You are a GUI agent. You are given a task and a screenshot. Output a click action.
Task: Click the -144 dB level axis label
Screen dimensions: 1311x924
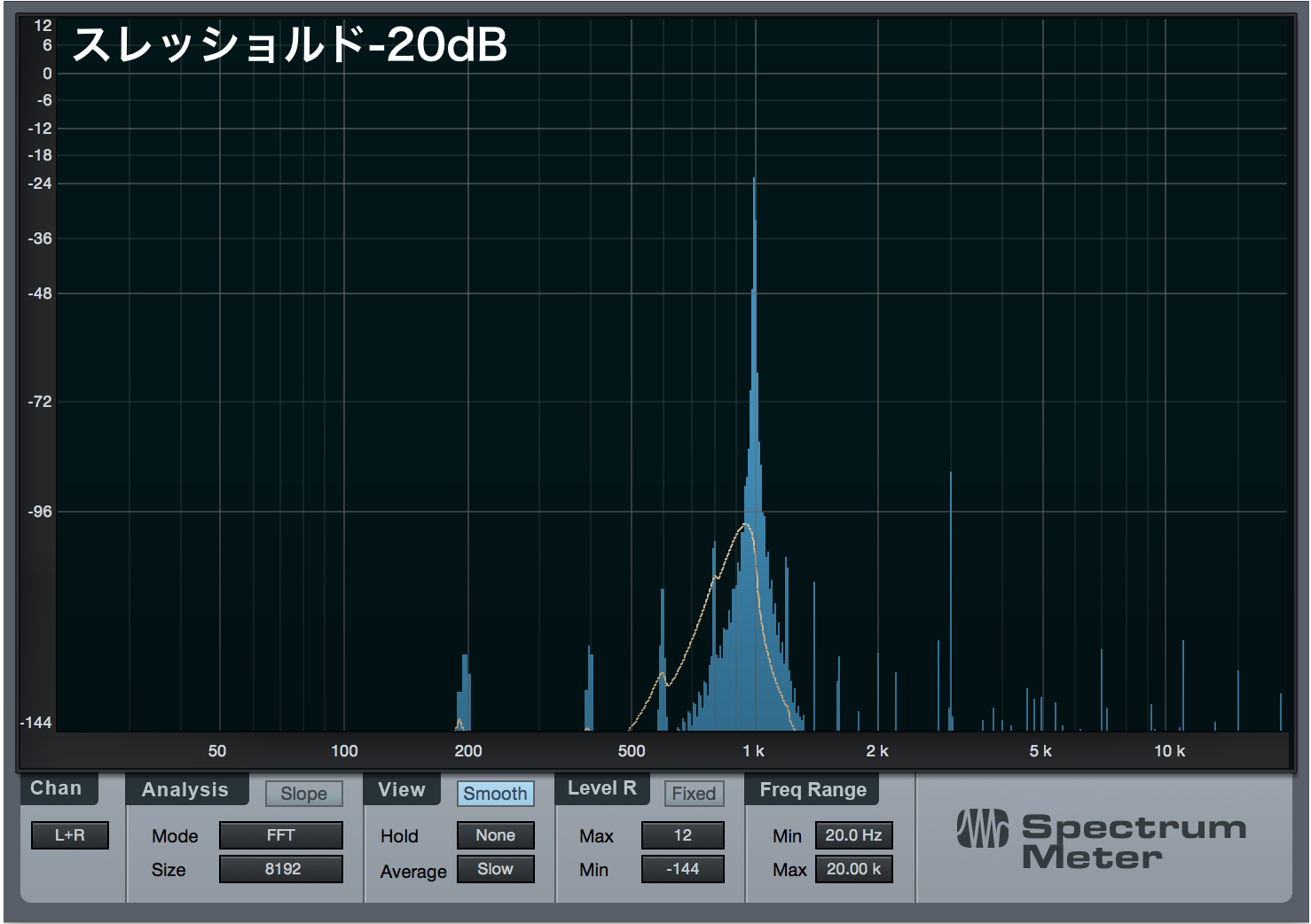pos(36,723)
